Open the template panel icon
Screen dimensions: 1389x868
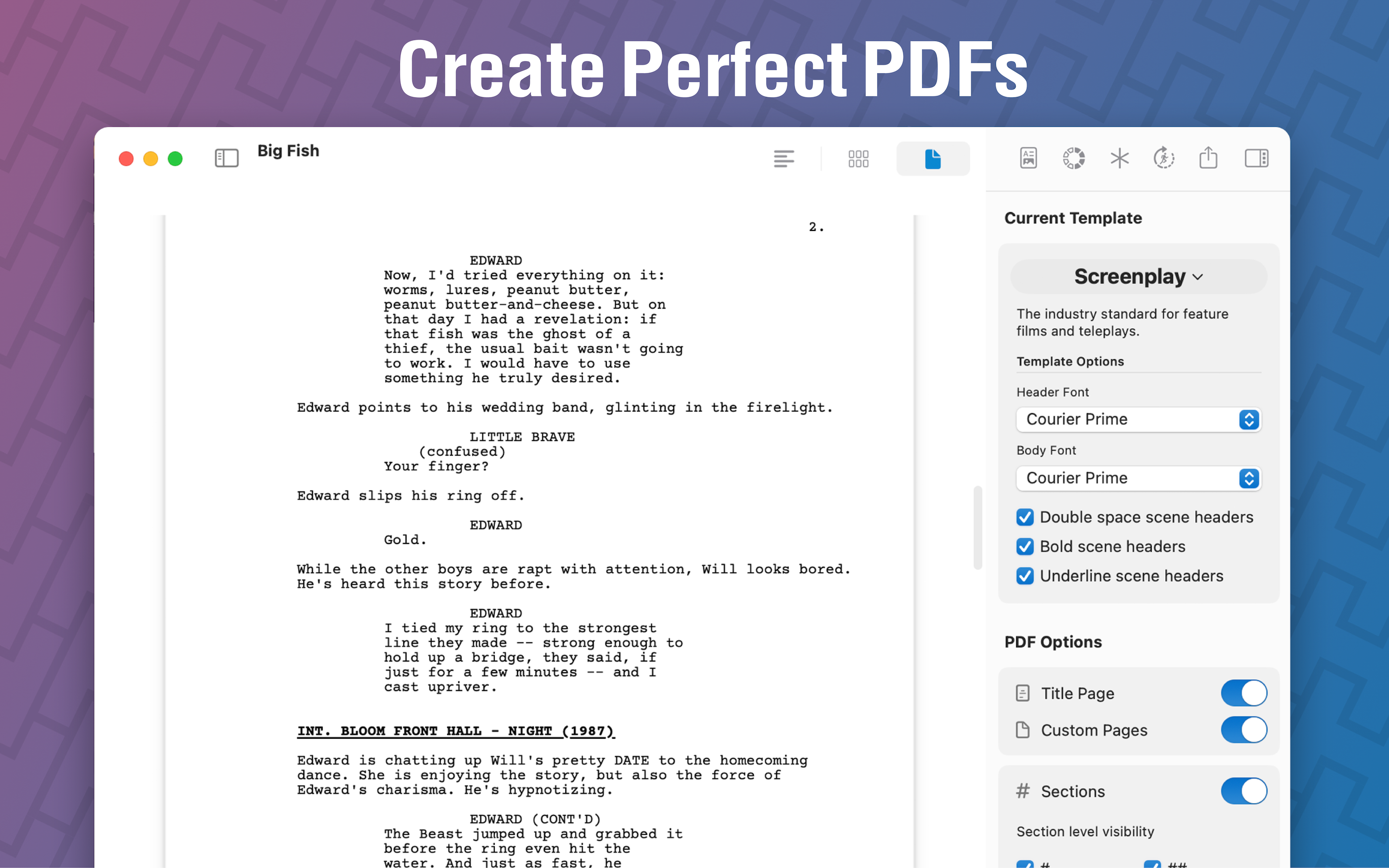(1028, 158)
